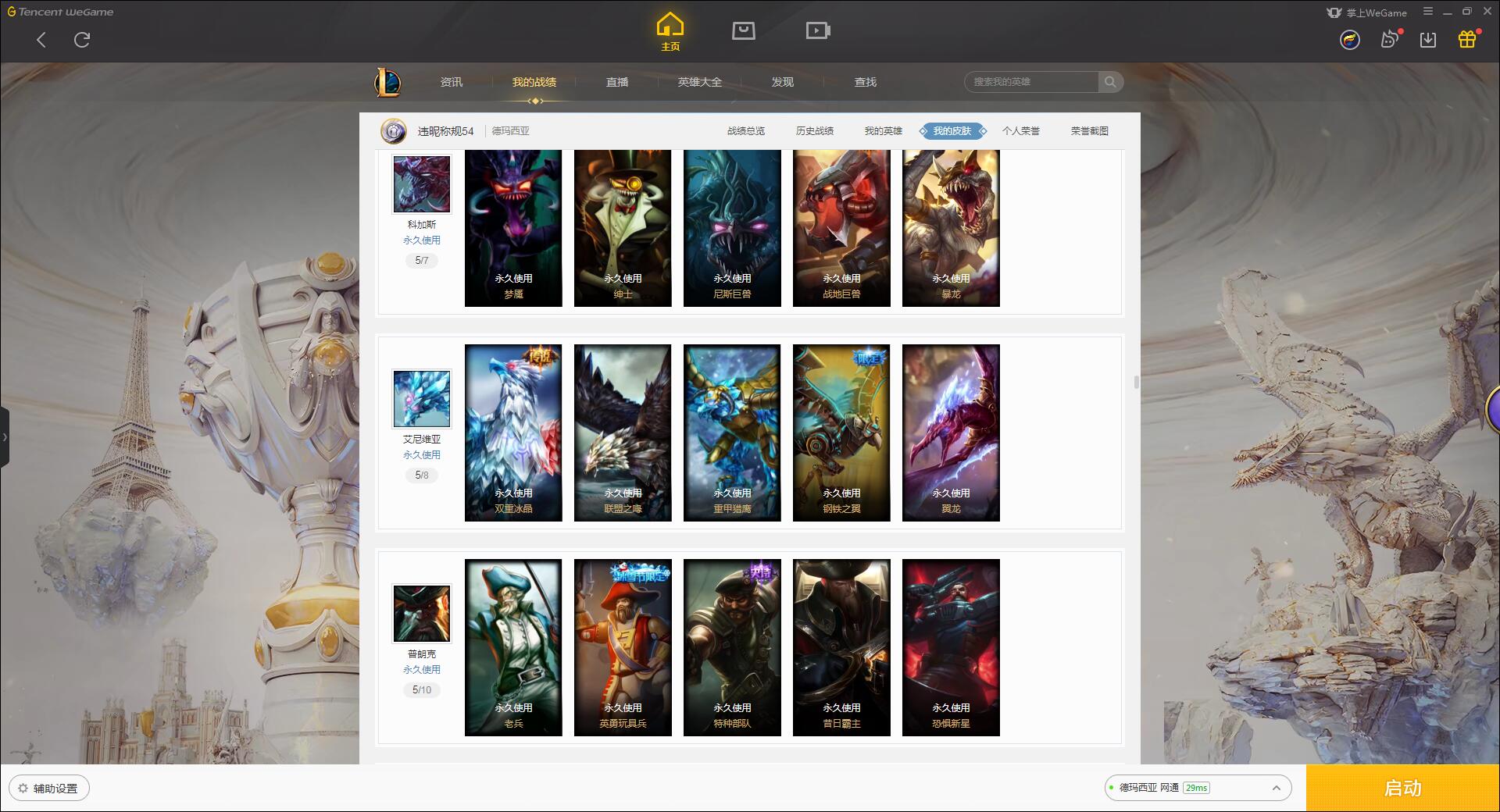The image size is (1500, 812).
Task: Click the Tencent WeGame title logo
Action: pos(60,12)
